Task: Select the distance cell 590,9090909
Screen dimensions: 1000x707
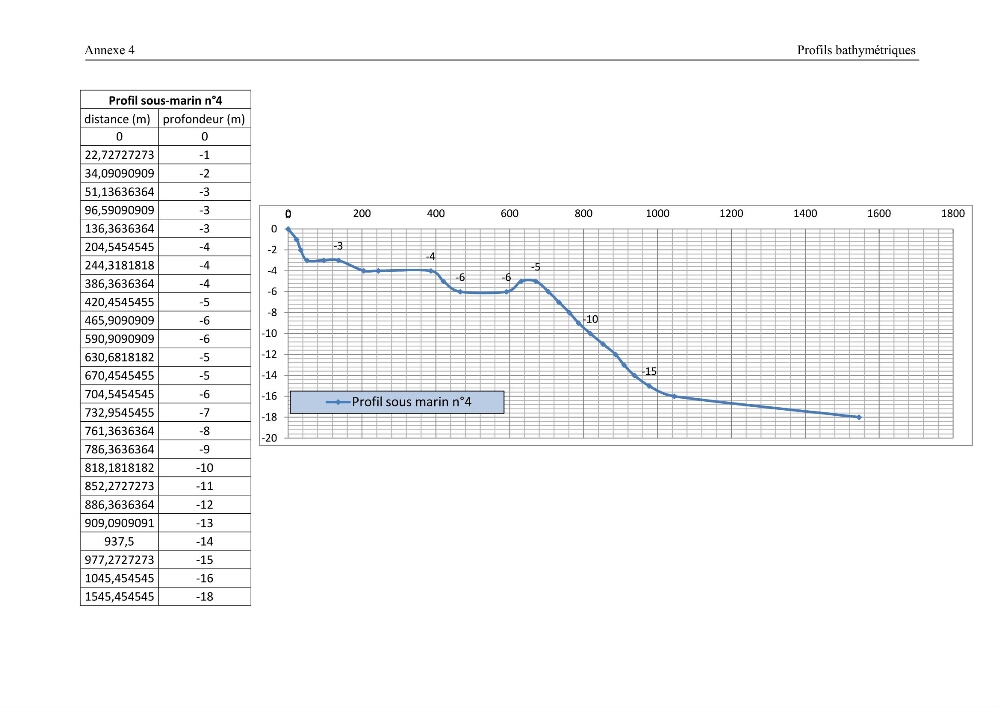Action: tap(119, 339)
